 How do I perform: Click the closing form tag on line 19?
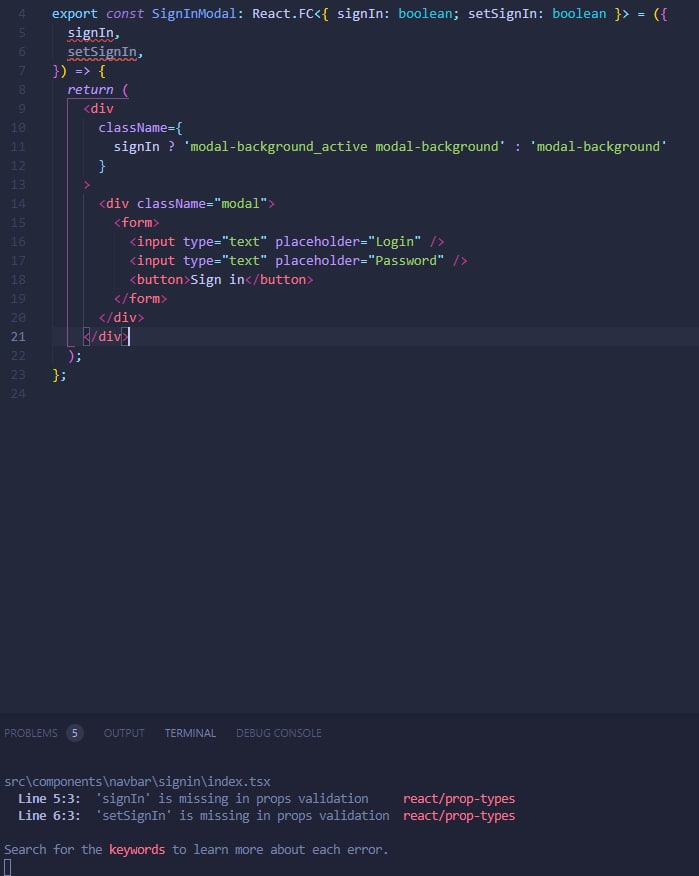(x=140, y=299)
